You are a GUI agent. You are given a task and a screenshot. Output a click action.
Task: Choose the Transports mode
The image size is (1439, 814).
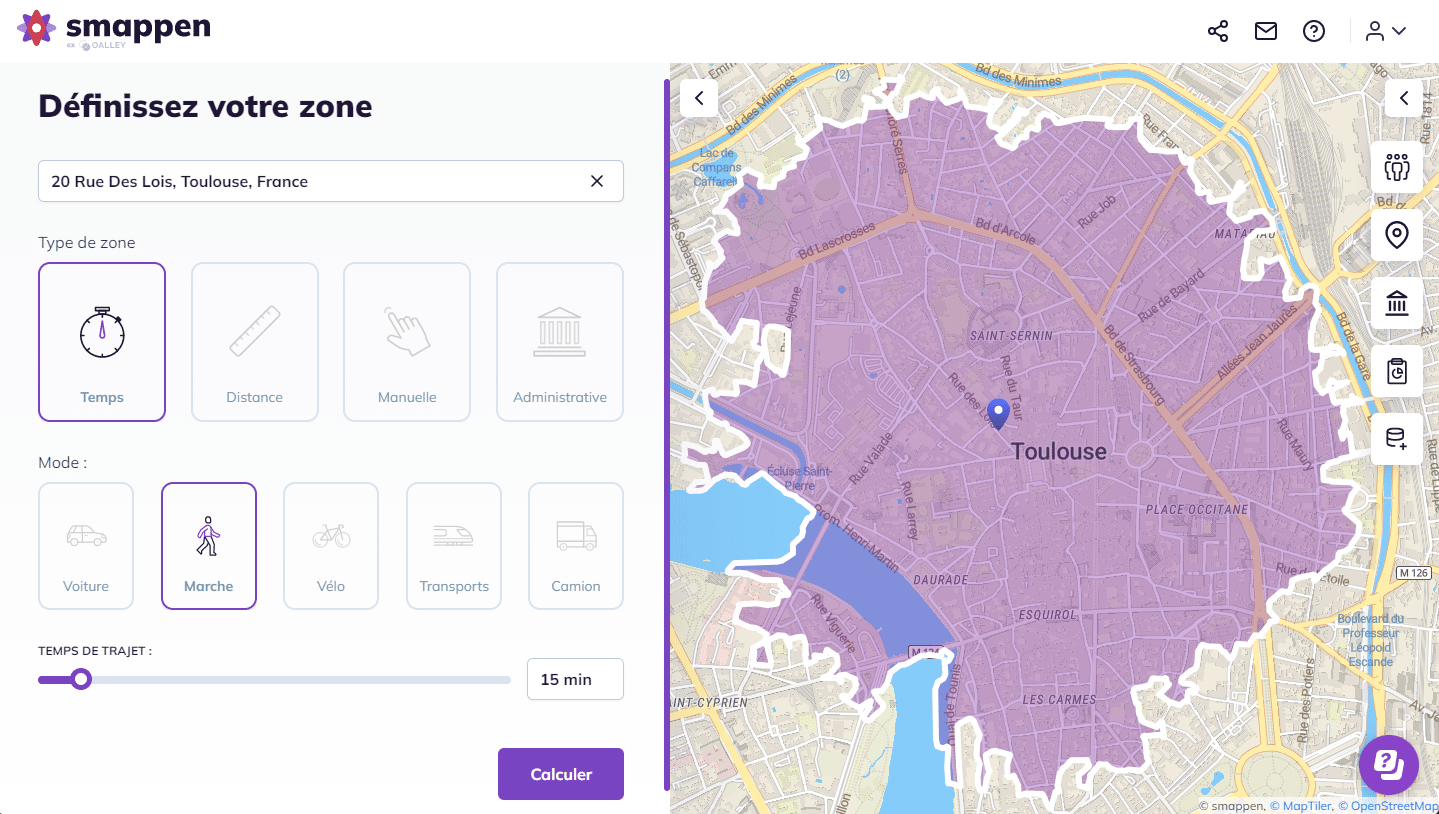[453, 546]
